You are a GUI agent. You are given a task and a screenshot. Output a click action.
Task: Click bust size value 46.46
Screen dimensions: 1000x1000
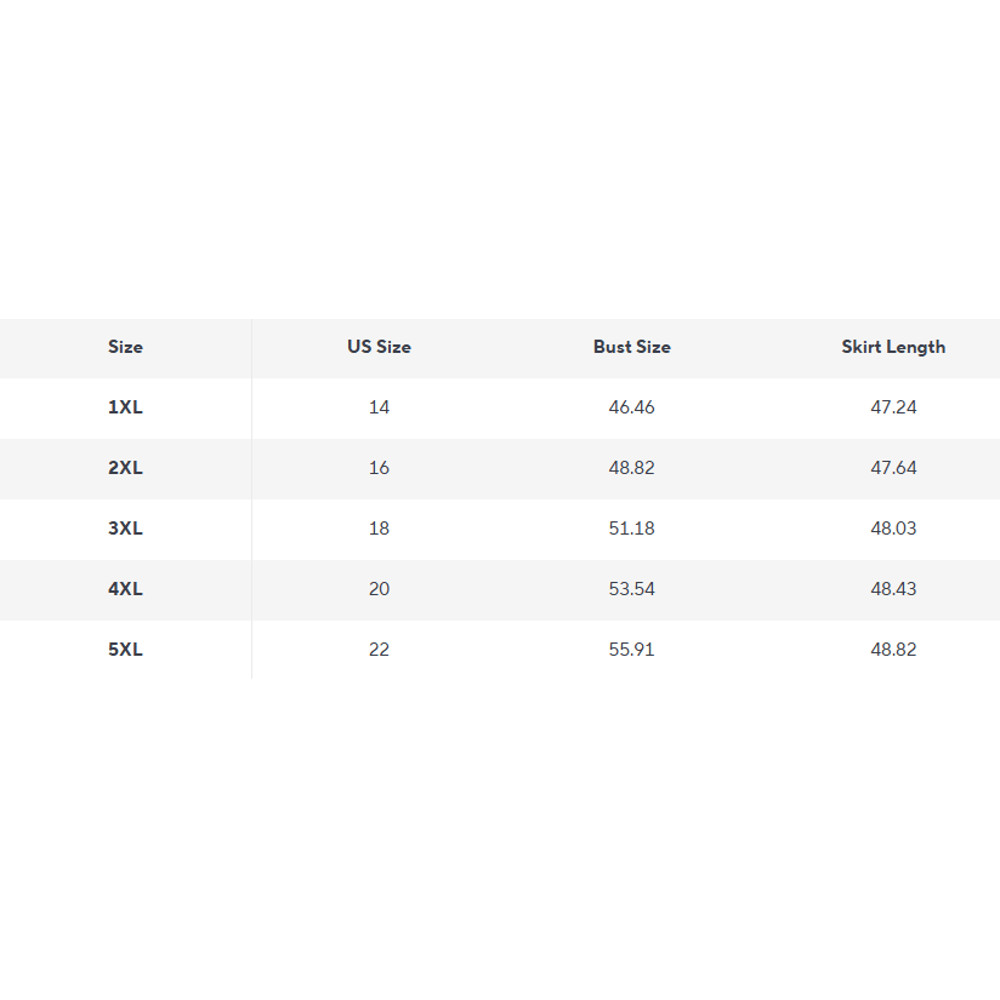tap(631, 407)
